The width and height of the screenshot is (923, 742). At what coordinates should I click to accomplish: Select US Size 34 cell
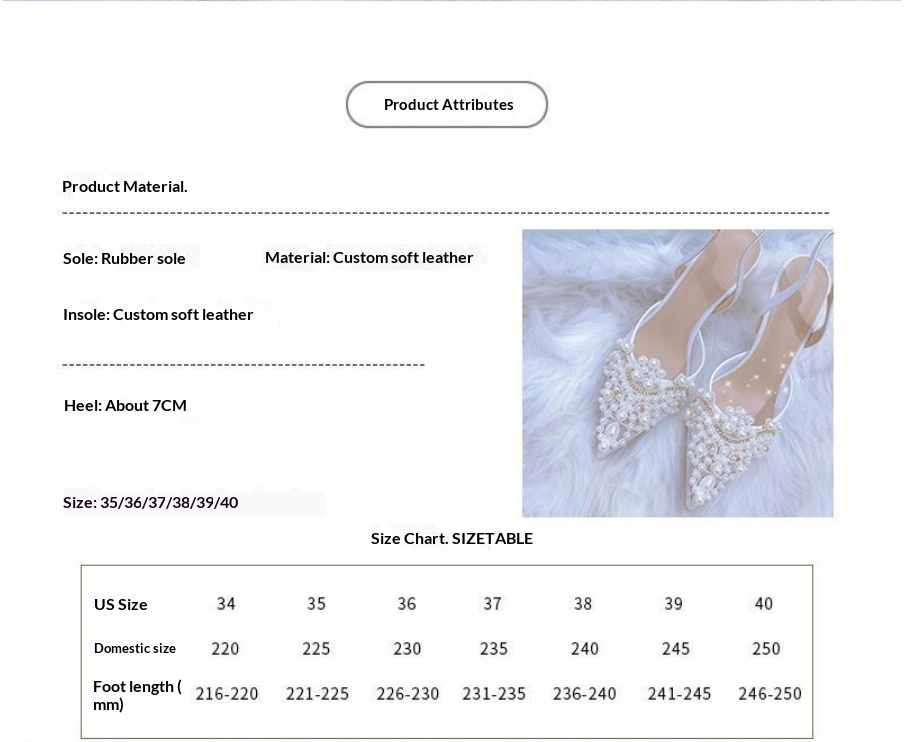[226, 604]
